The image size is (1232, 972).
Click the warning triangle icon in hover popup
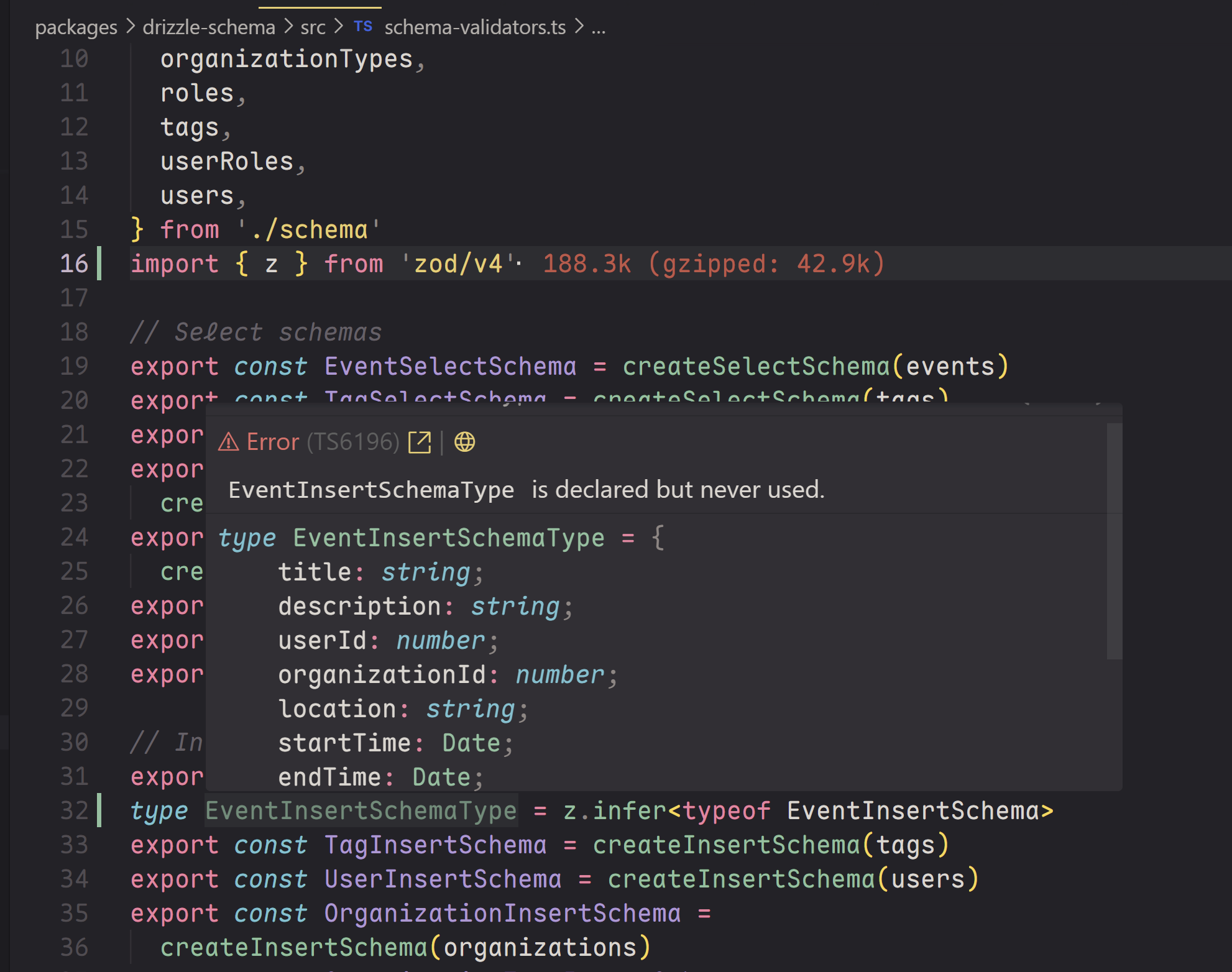(x=229, y=442)
